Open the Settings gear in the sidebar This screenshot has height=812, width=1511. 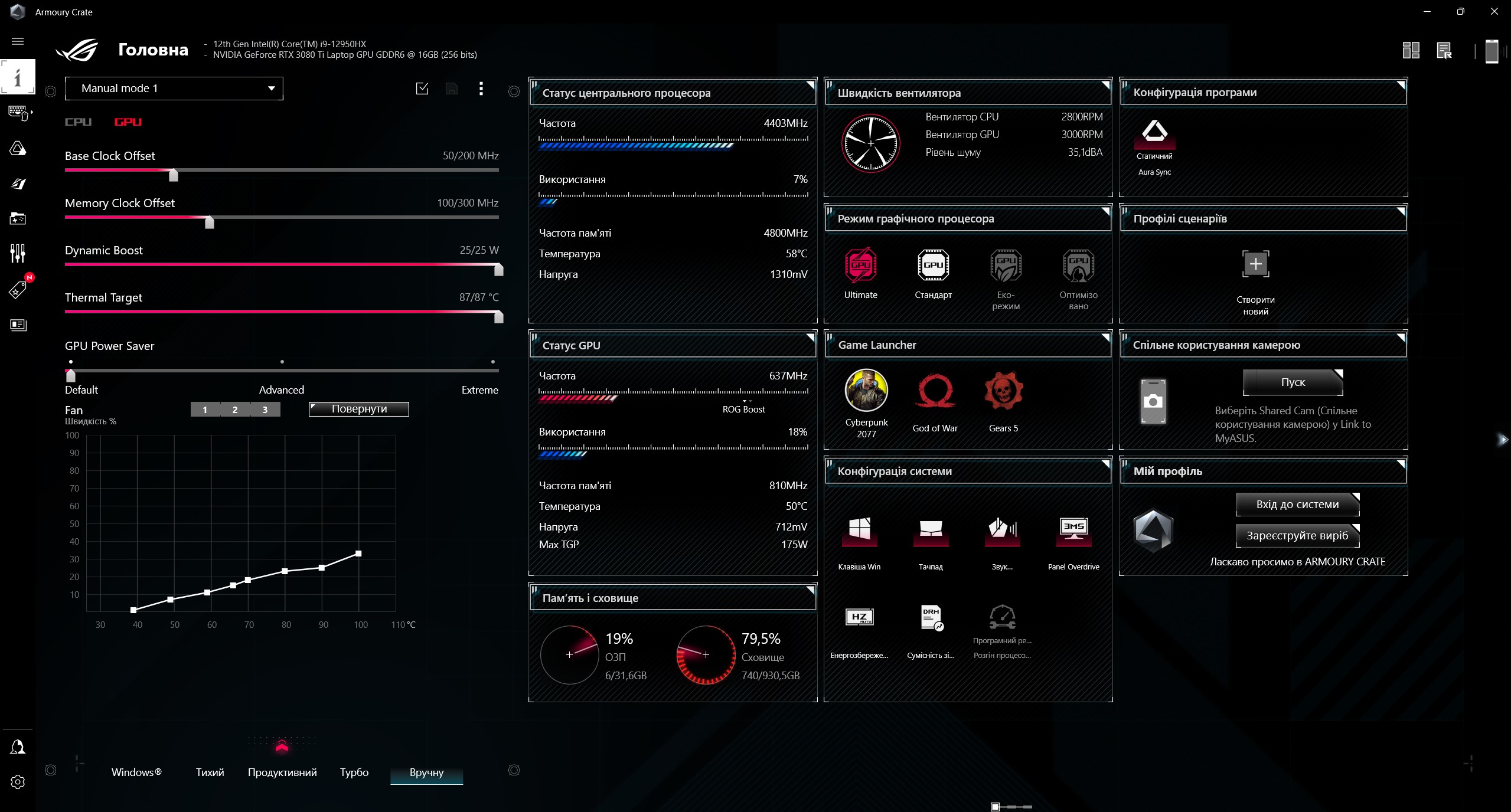18,782
